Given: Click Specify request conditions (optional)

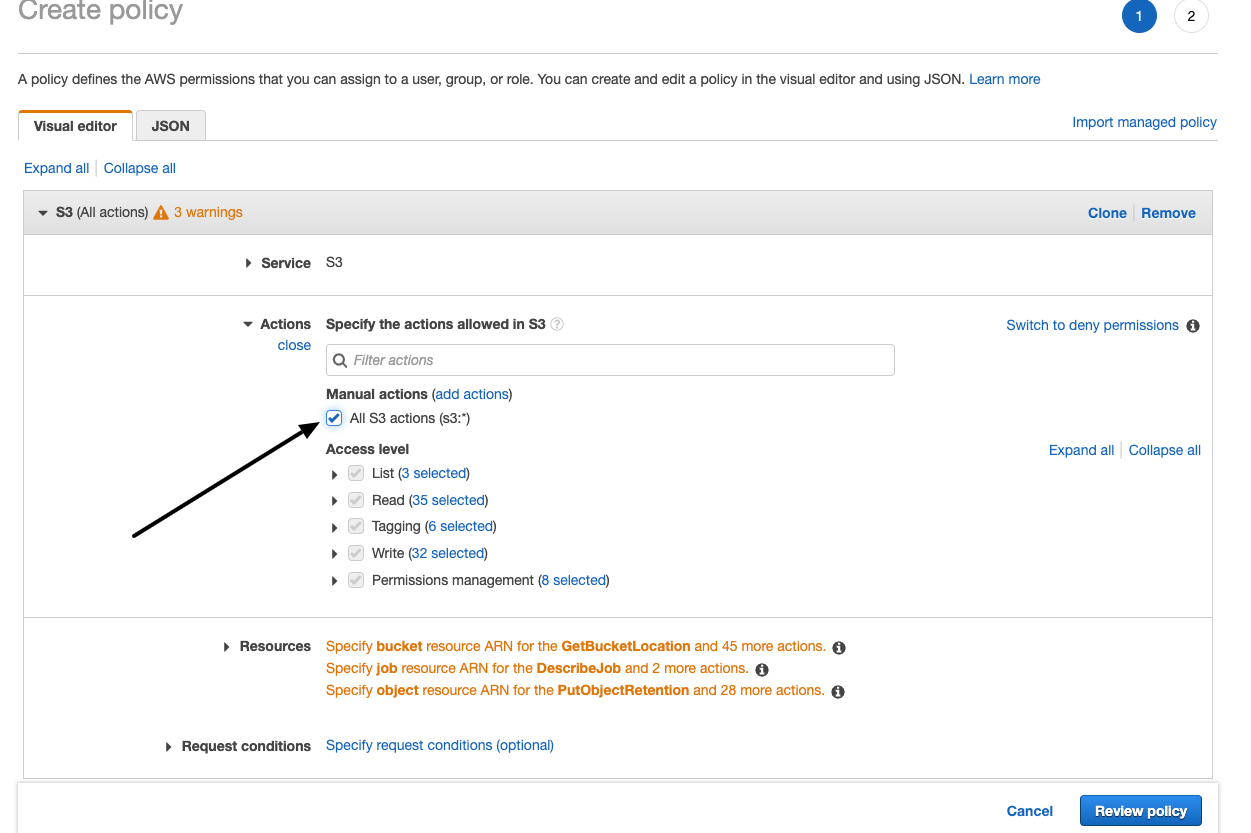Looking at the screenshot, I should [440, 745].
